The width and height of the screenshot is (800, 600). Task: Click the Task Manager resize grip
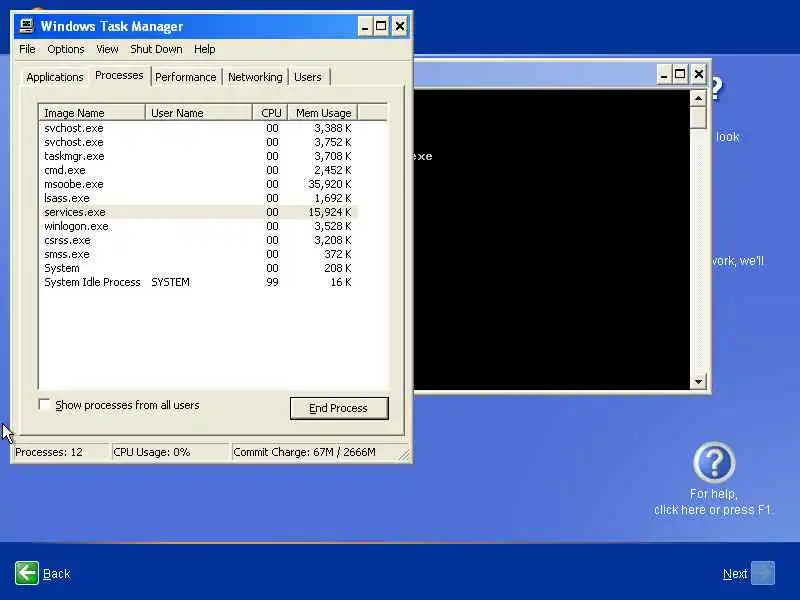tap(404, 455)
